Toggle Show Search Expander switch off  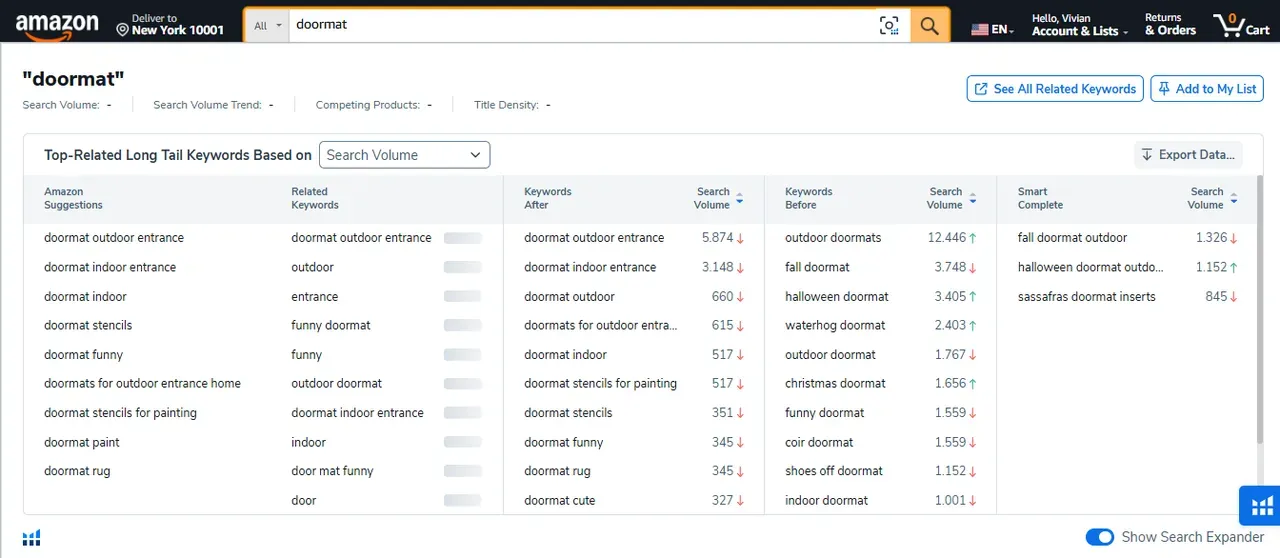coord(1099,537)
